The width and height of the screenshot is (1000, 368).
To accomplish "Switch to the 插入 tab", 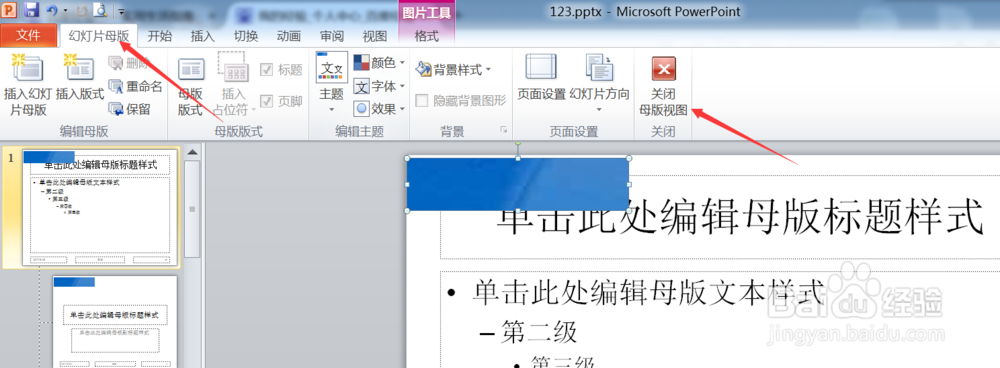I will [x=203, y=36].
